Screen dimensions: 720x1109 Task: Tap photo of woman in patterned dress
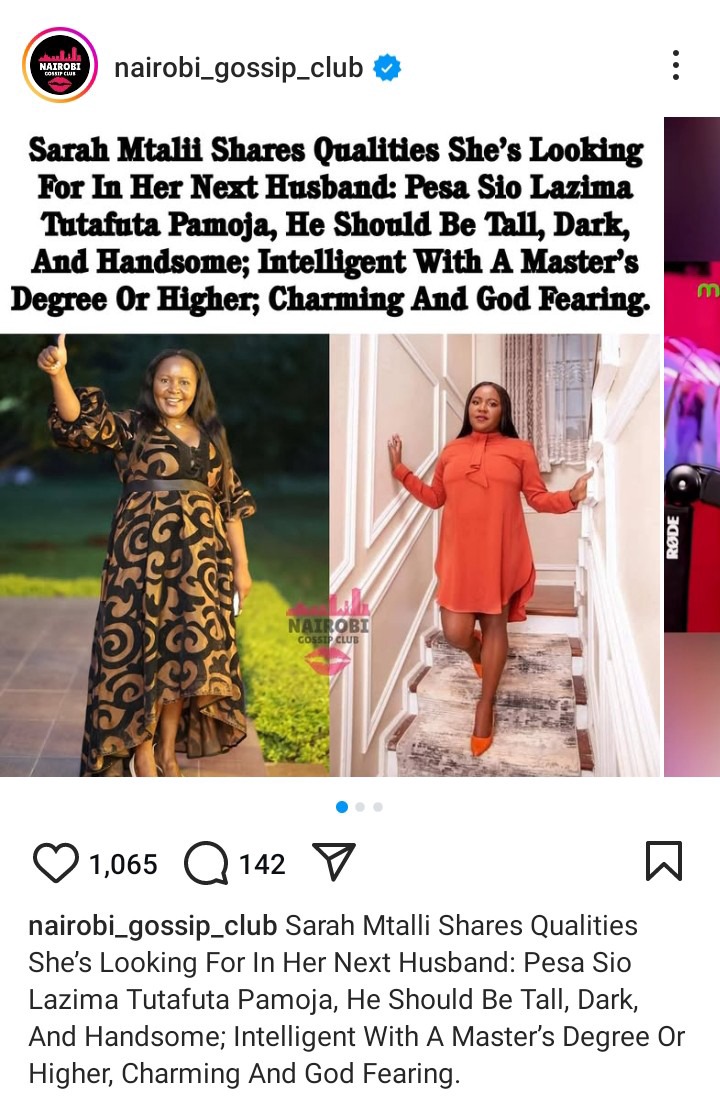point(164,555)
